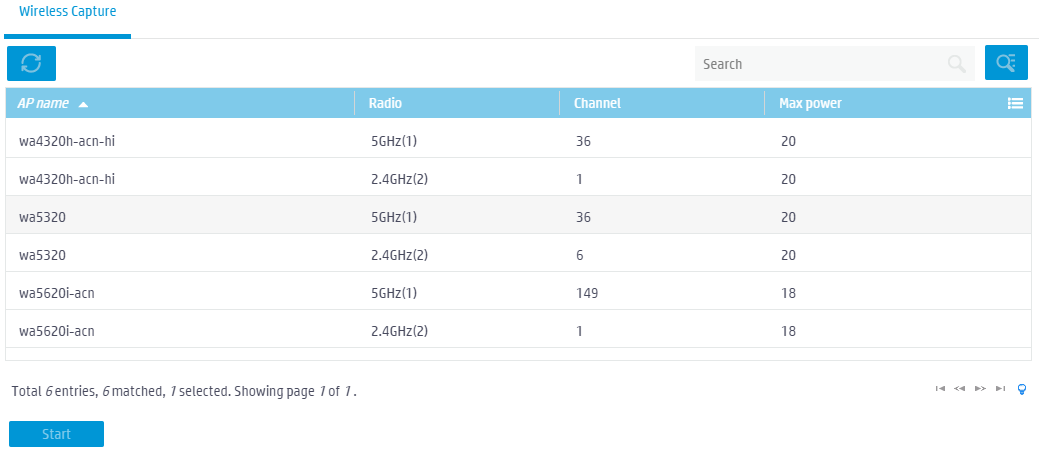Screen dimensions: 1042x453
Task: Switch to the Wireless Capture tab
Action: point(68,12)
